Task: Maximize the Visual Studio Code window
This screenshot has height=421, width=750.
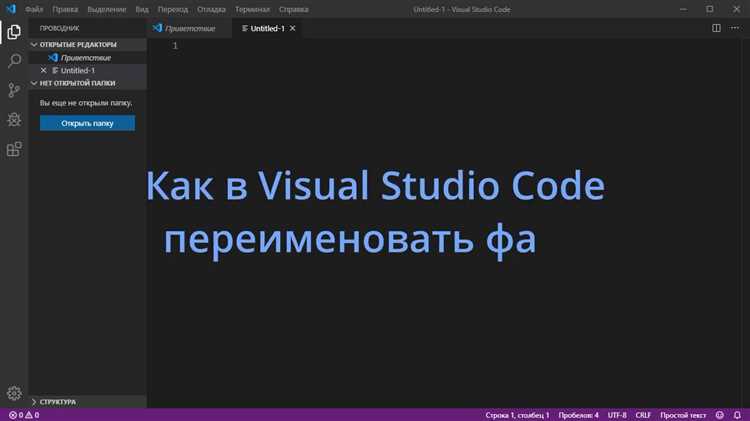Action: (x=710, y=9)
